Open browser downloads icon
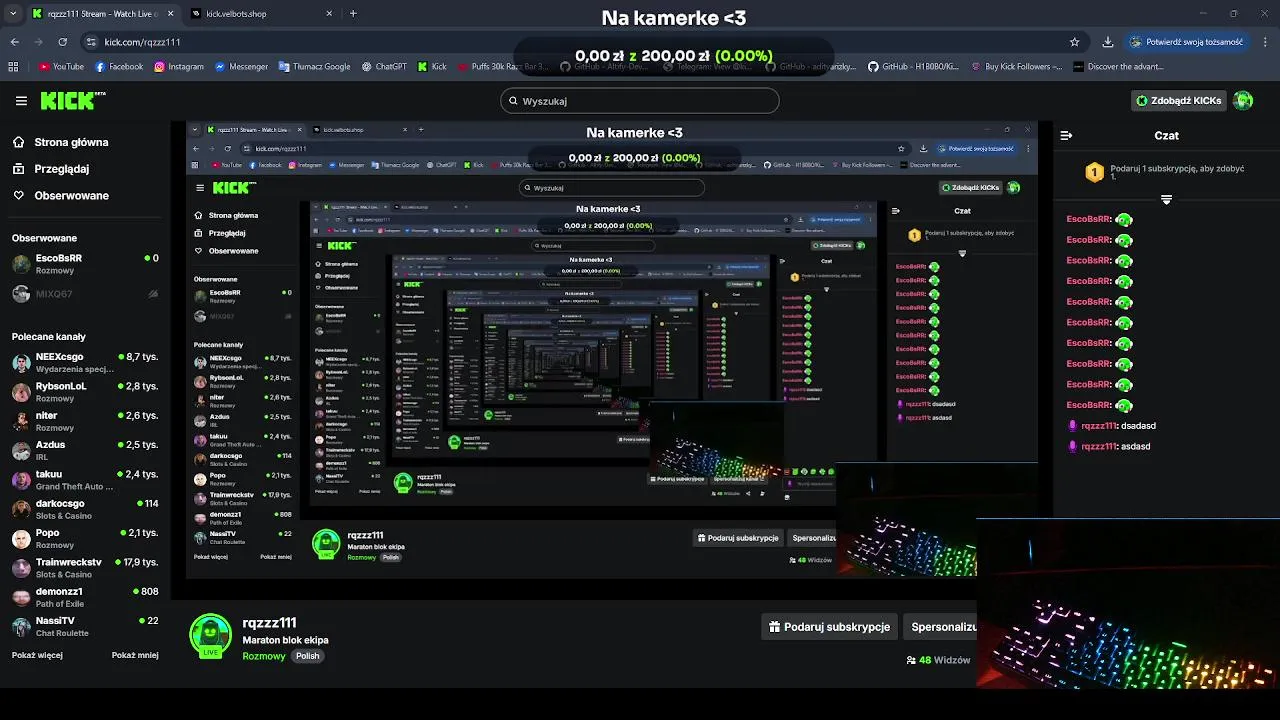This screenshot has width=1280, height=720. pos(1108,42)
